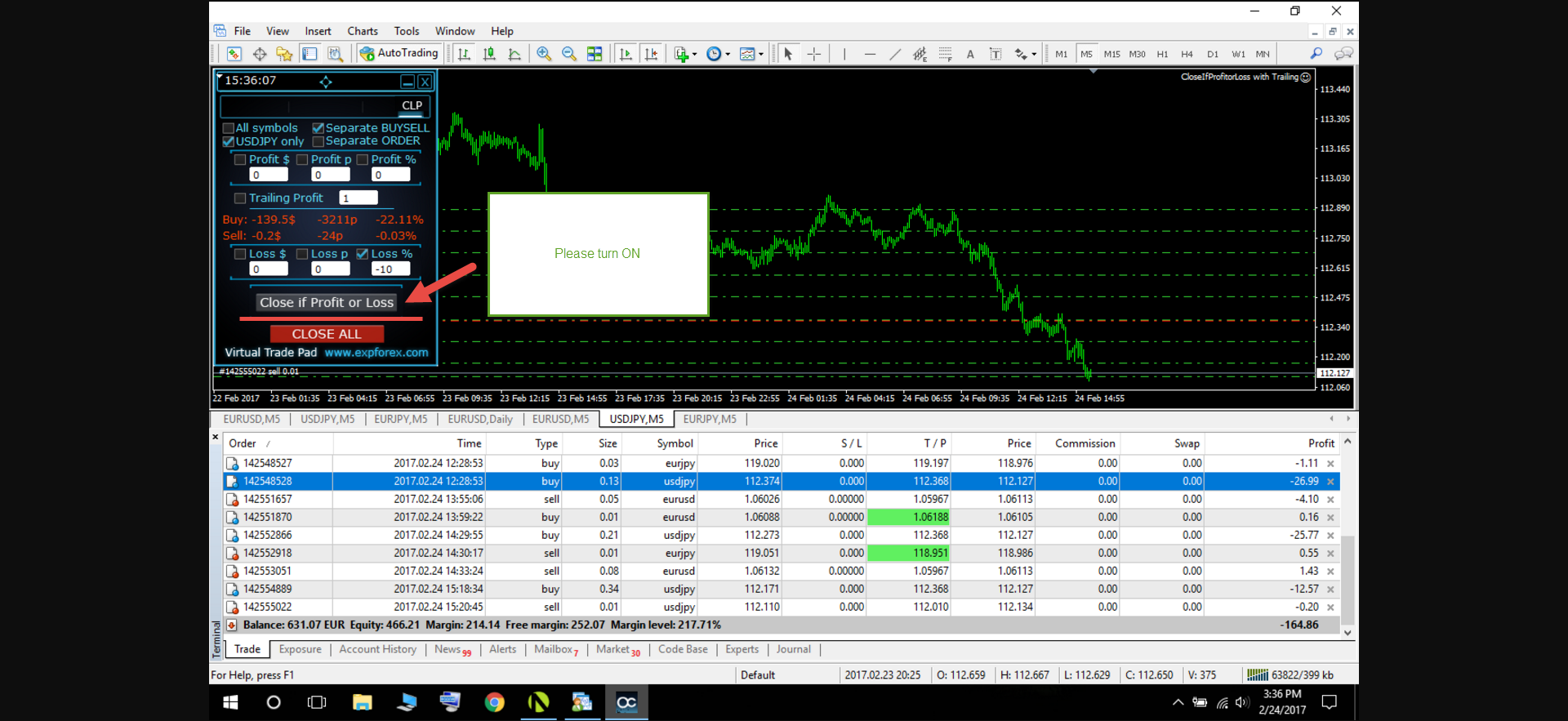Enable the All symbols checkbox
Viewport: 1568px width, 721px height.
(229, 128)
